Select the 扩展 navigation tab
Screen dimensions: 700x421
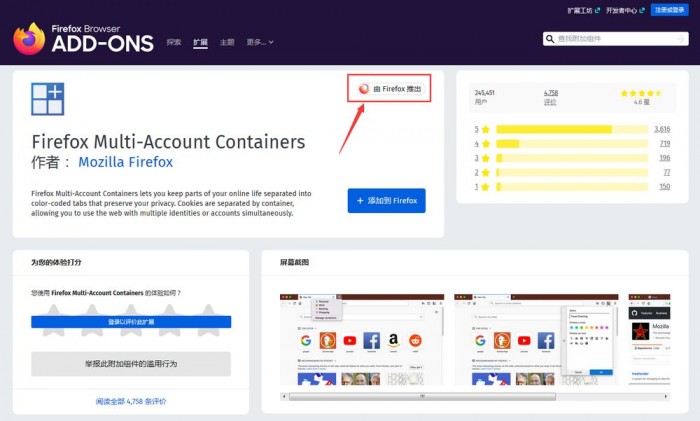[200, 42]
